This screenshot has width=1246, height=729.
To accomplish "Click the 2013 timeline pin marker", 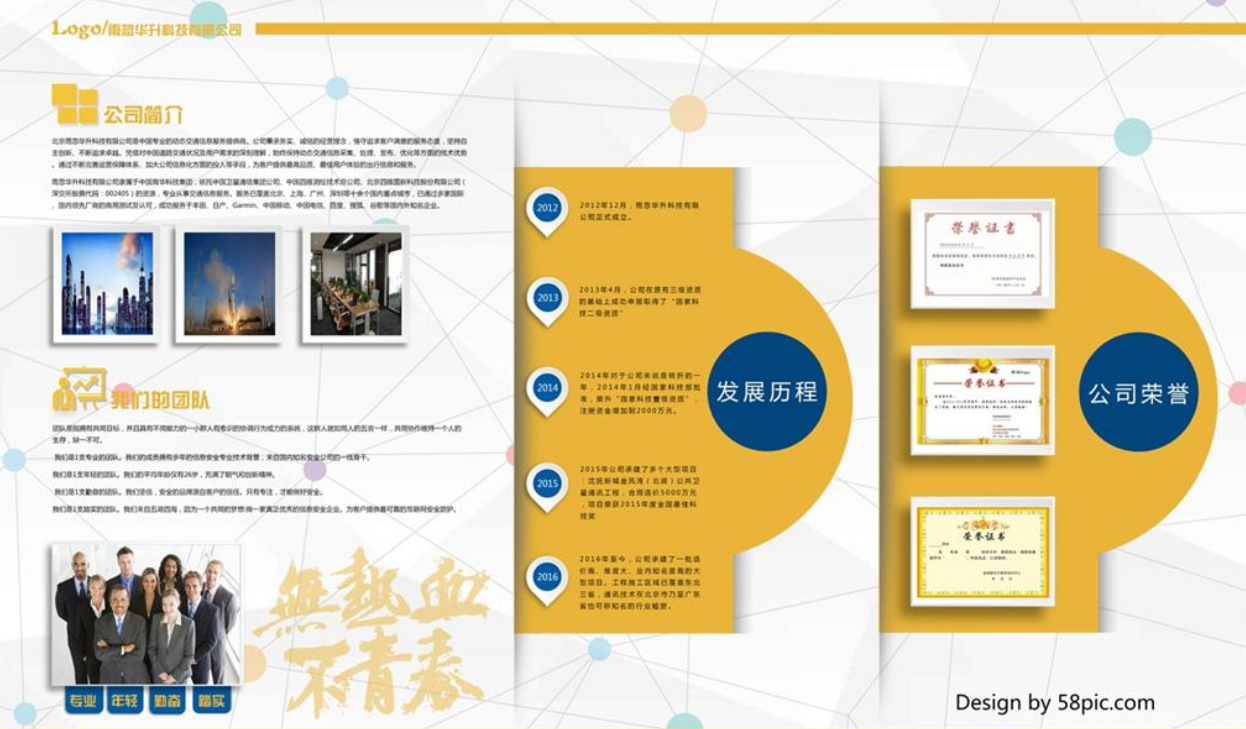I will (545, 297).
